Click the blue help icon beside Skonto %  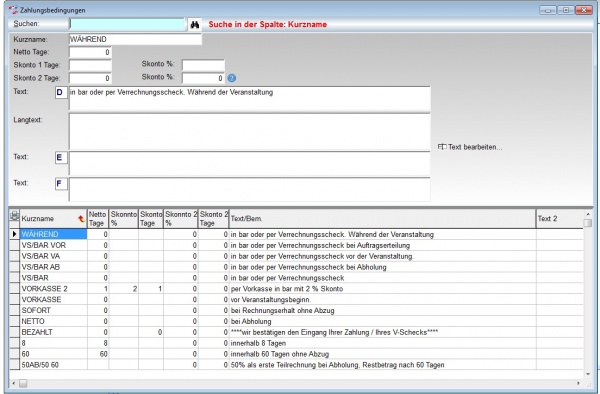tap(232, 78)
